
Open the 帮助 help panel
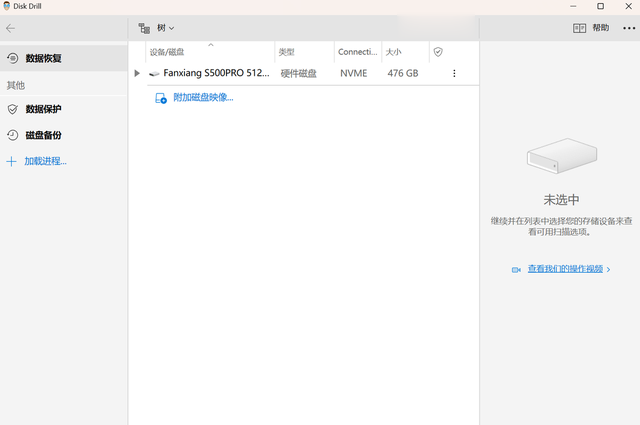coord(601,28)
